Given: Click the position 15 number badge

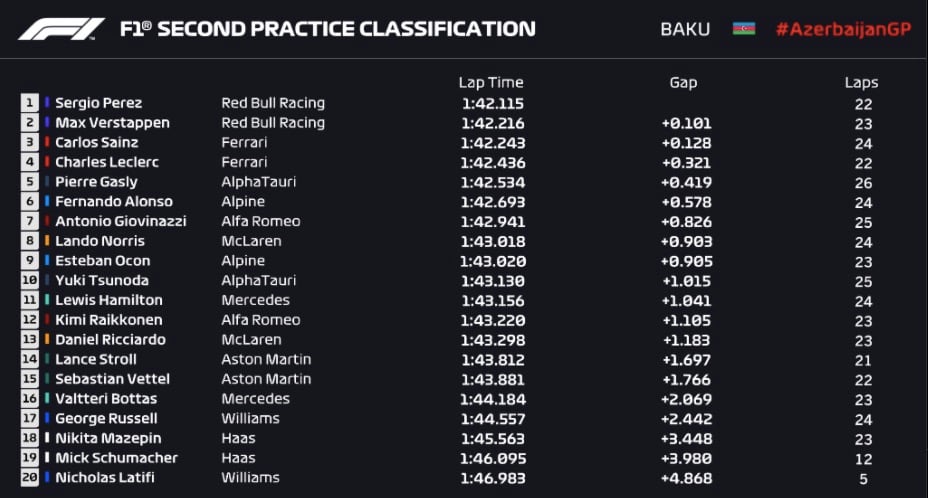Looking at the screenshot, I should click(x=30, y=379).
